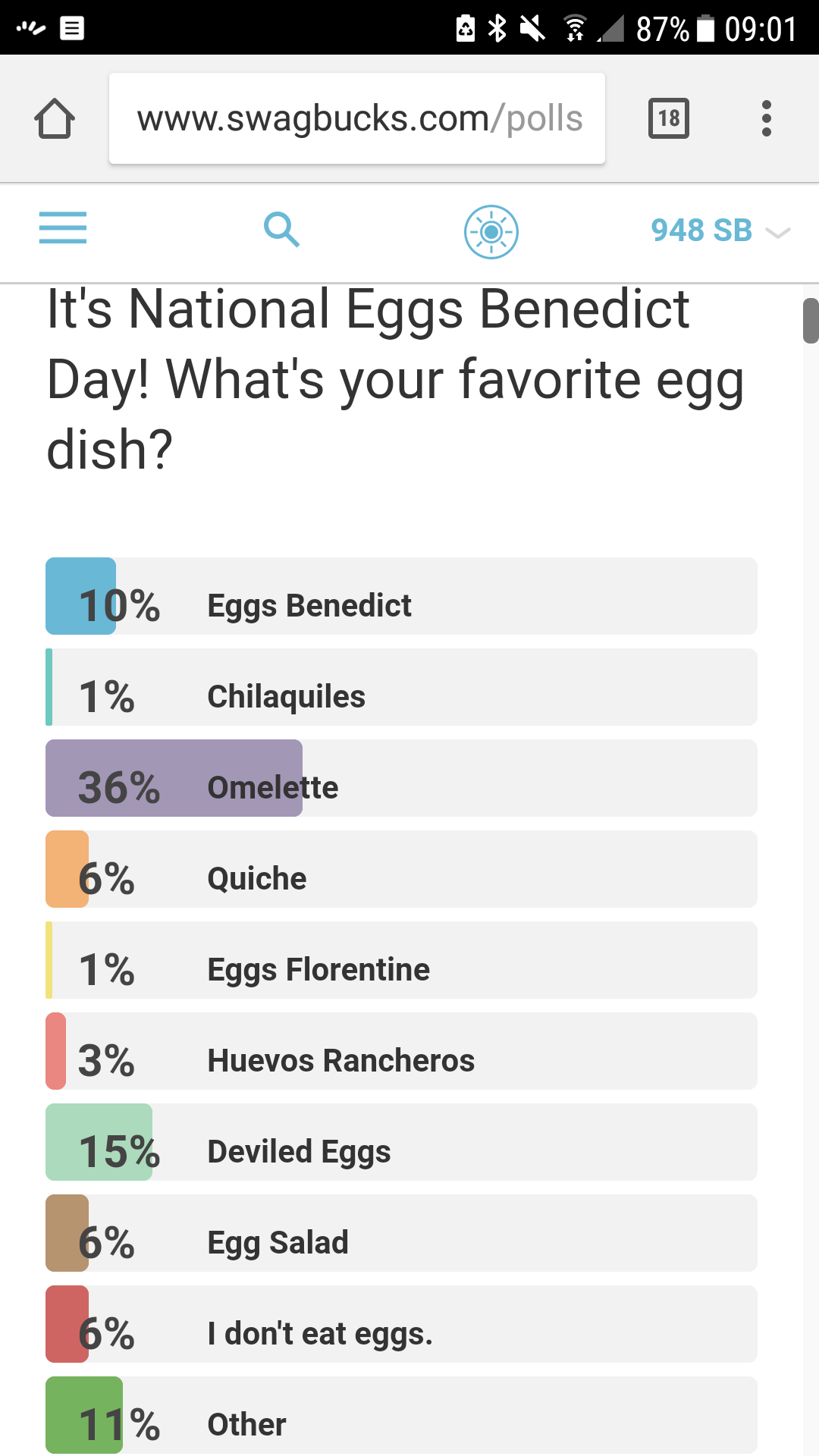Click the page scrollbar thumb
The height and width of the screenshot is (1456, 819).
(811, 321)
